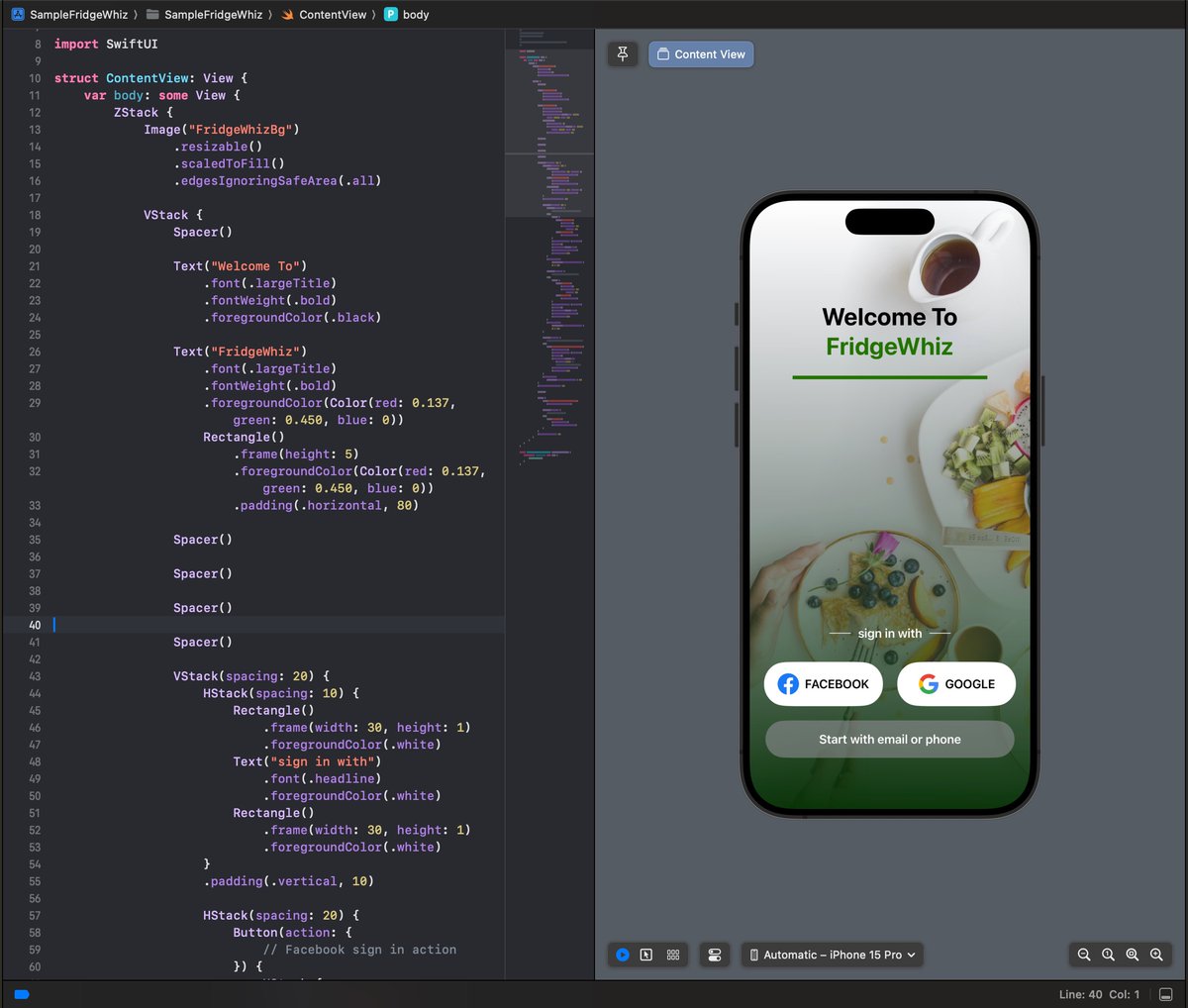Click ".edgesIgnoringSafeArea(.all)" line
Viewport: 1188px width, 1008px height.
click(277, 181)
